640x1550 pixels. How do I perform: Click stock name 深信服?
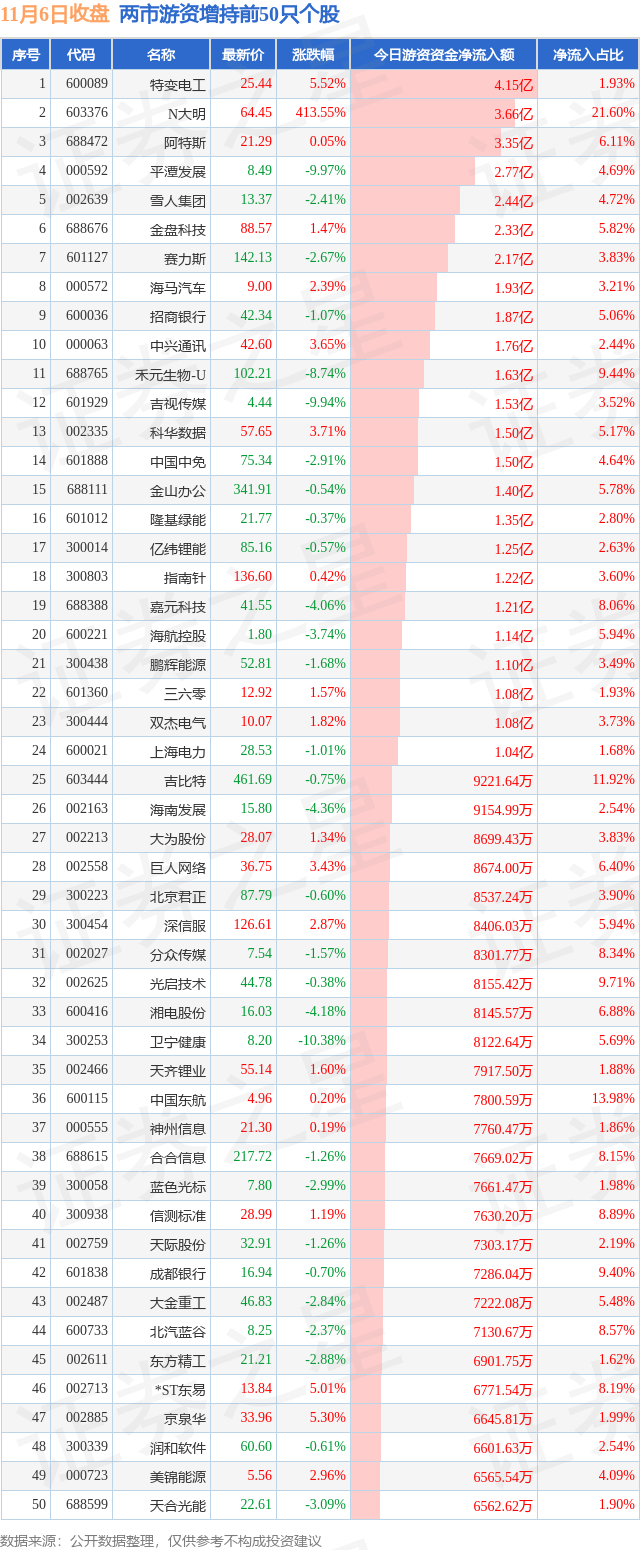click(185, 926)
